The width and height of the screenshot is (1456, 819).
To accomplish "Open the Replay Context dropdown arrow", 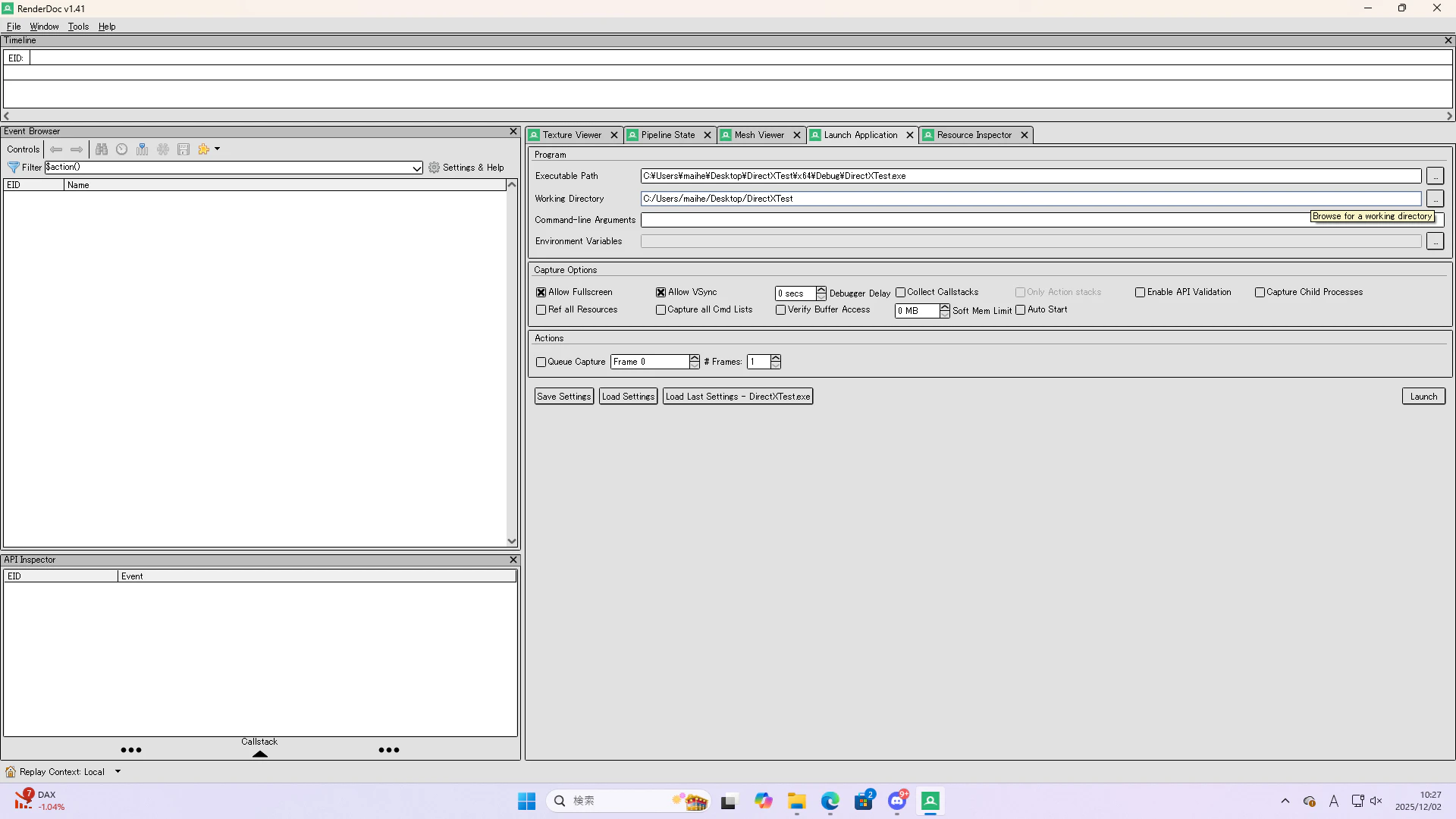I will (x=118, y=771).
